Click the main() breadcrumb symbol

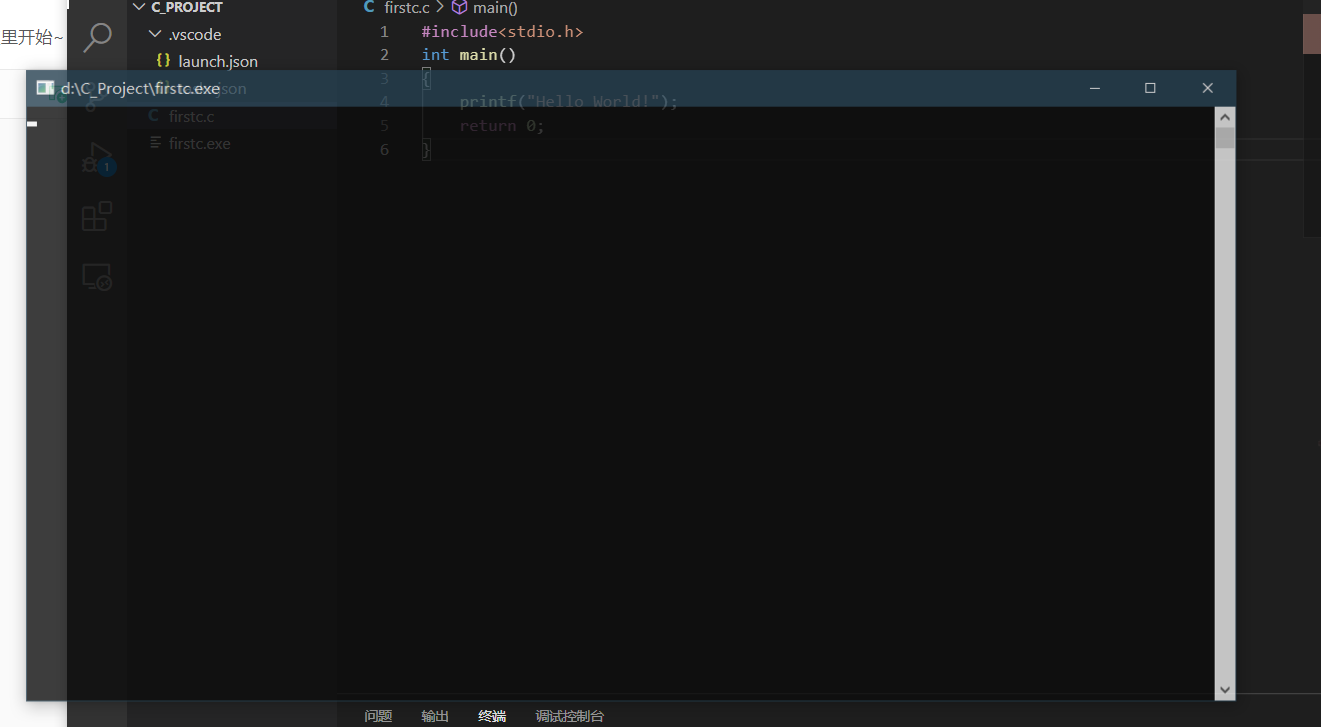[x=495, y=8]
